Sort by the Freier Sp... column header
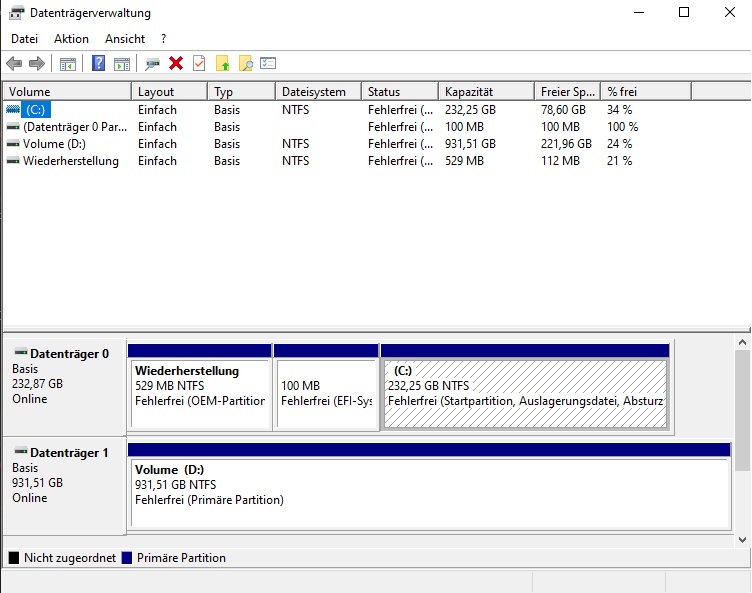The height and width of the screenshot is (593, 752). [568, 92]
